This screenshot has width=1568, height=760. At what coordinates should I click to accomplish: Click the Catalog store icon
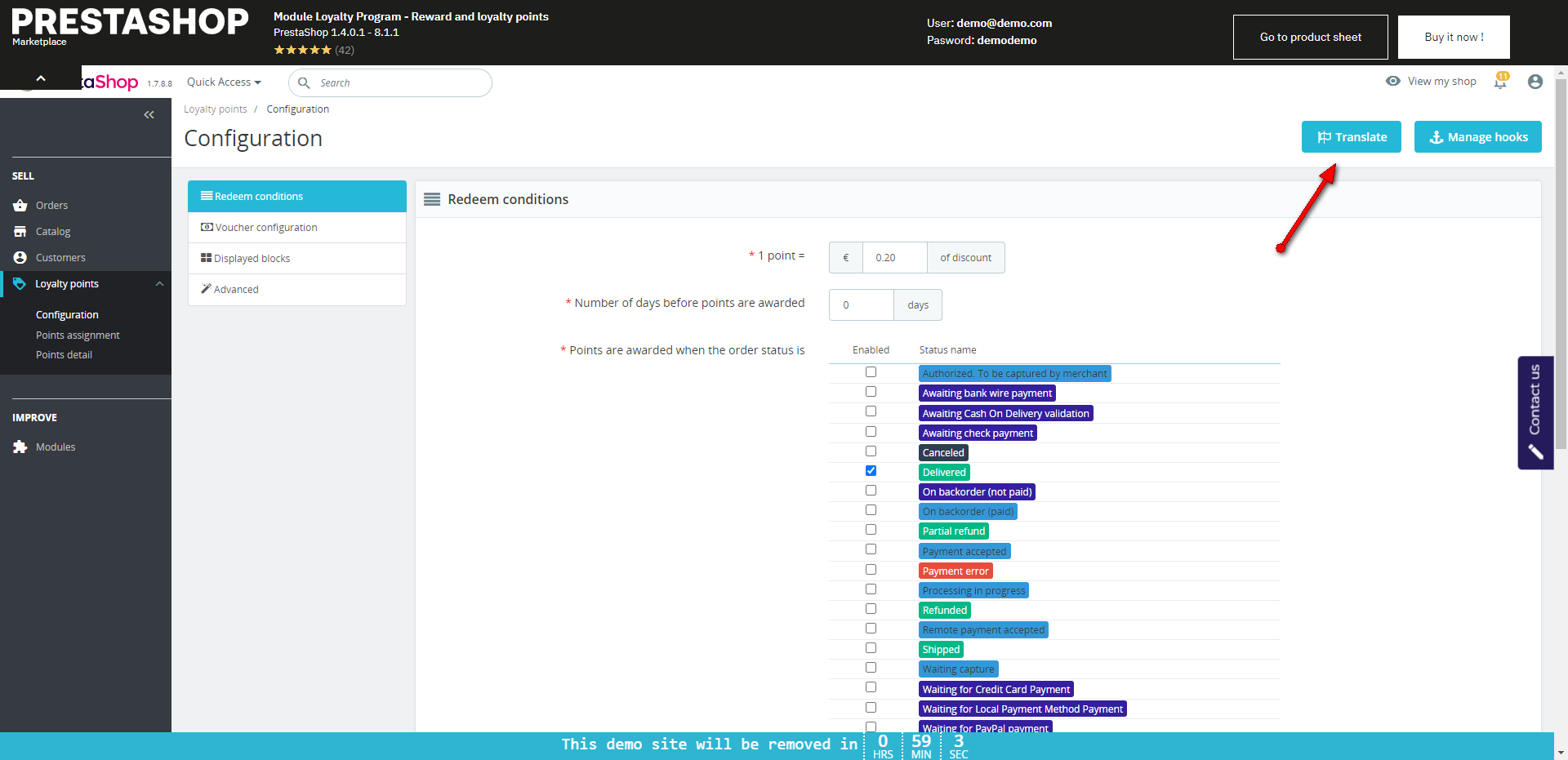20,231
